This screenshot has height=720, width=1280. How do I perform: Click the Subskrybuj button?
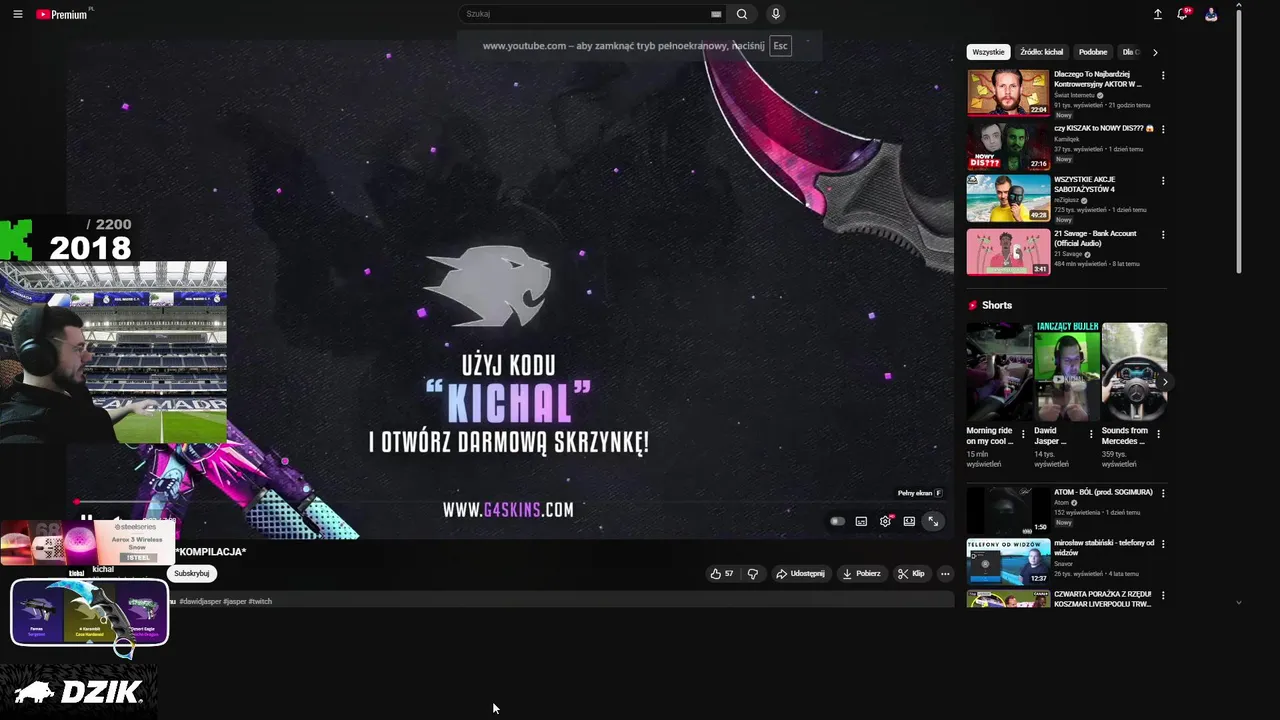coord(192,573)
